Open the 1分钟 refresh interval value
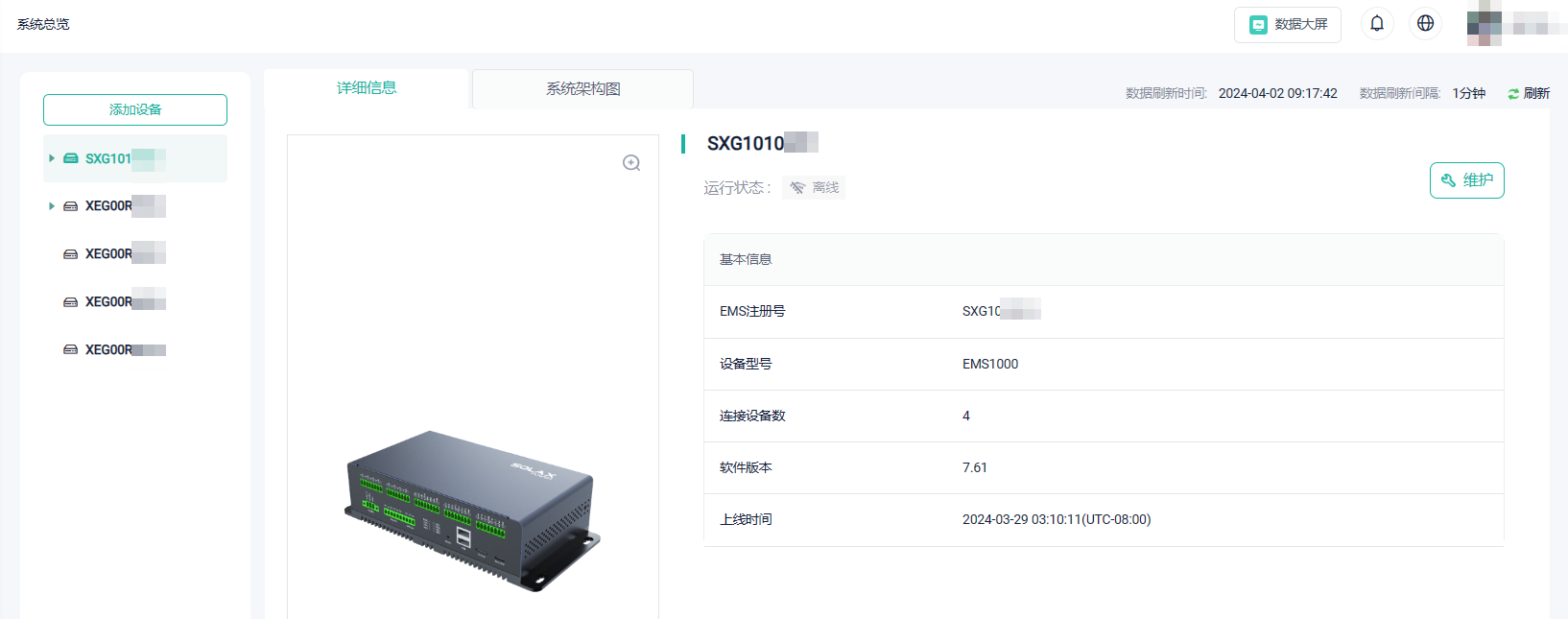This screenshot has height=619, width=1568. (x=1468, y=93)
